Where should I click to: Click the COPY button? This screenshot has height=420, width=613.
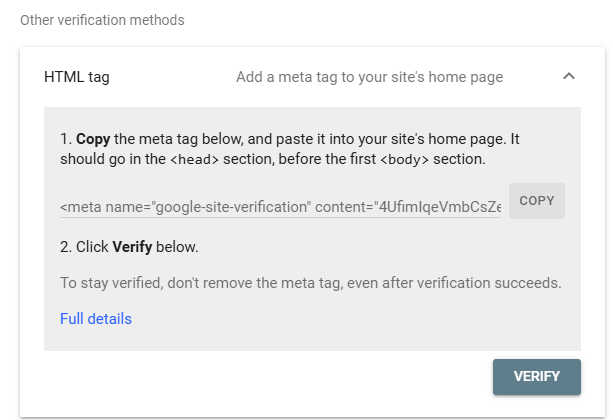pyautogui.click(x=536, y=201)
